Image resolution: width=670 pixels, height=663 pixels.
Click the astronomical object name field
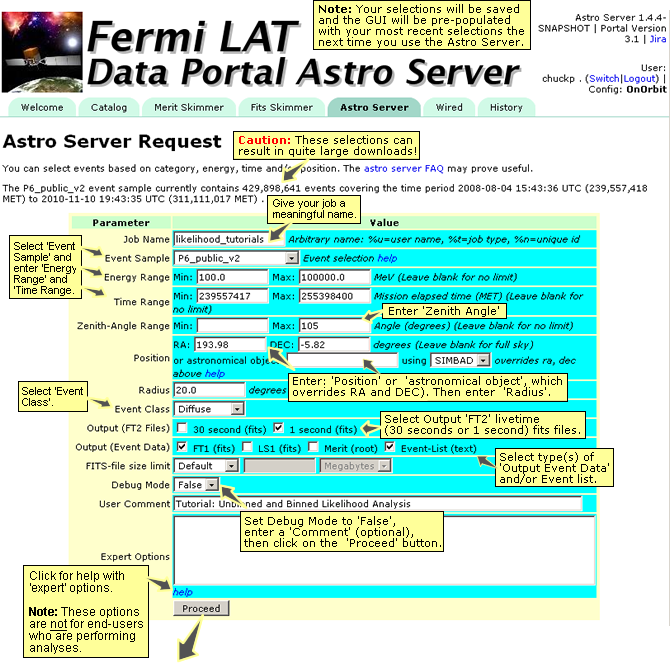tap(342, 360)
